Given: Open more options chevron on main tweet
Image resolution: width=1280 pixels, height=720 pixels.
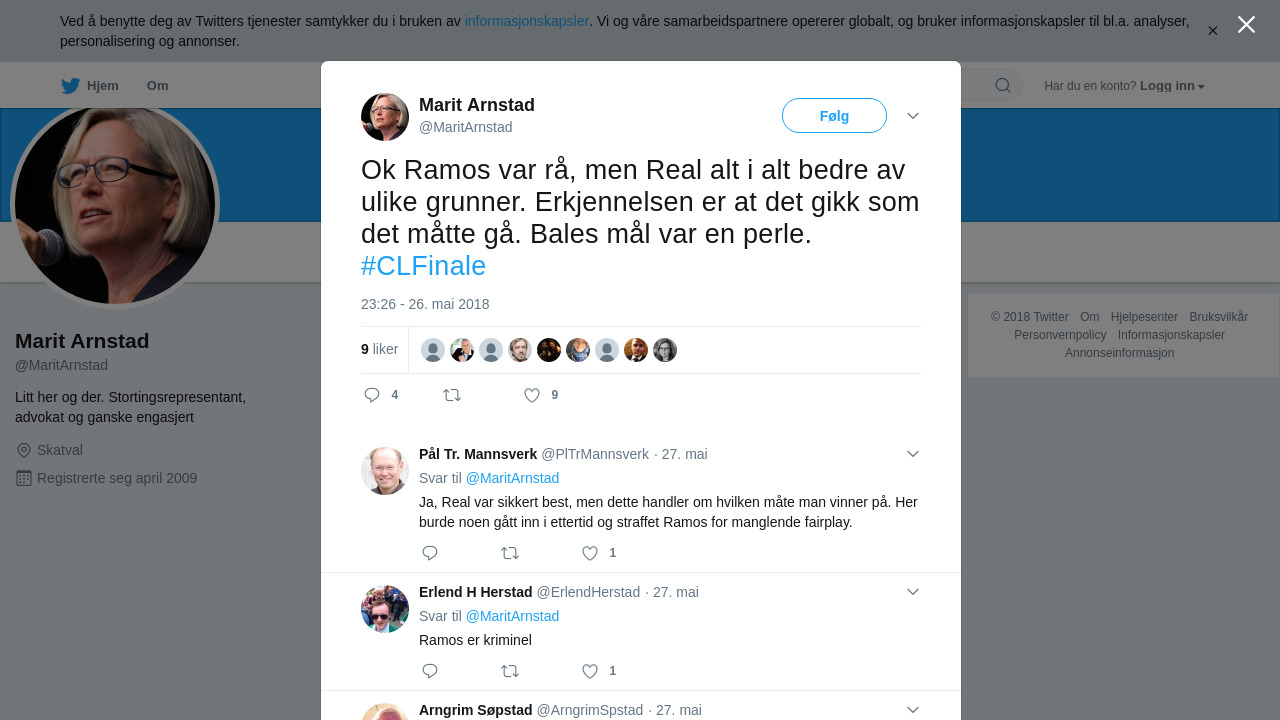Looking at the screenshot, I should 913,116.
